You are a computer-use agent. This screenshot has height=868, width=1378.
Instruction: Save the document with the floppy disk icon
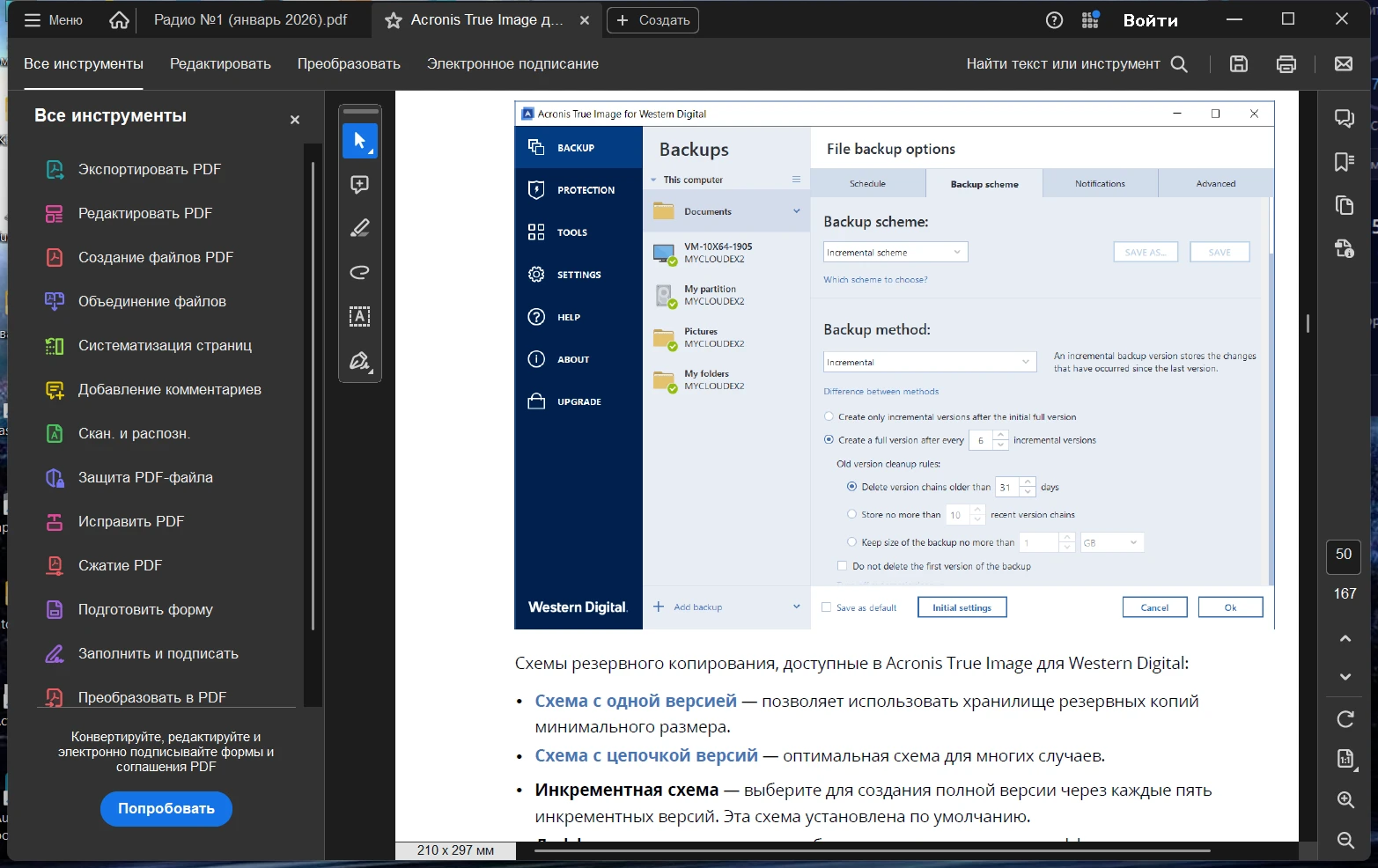pos(1239,63)
